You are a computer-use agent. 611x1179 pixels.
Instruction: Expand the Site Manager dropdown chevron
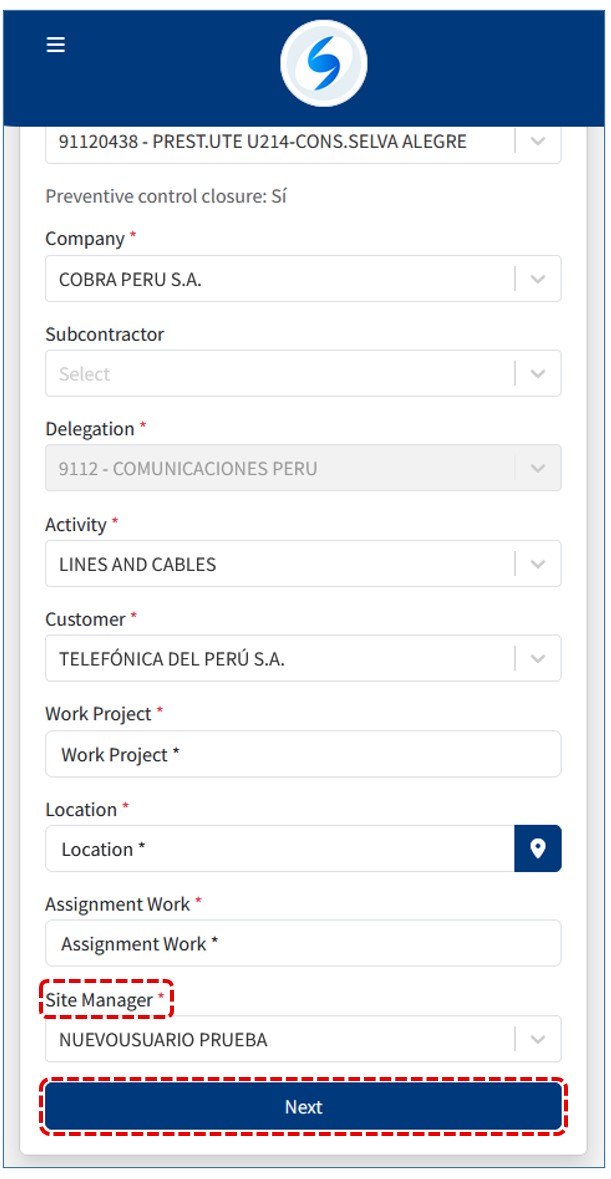[x=538, y=1040]
